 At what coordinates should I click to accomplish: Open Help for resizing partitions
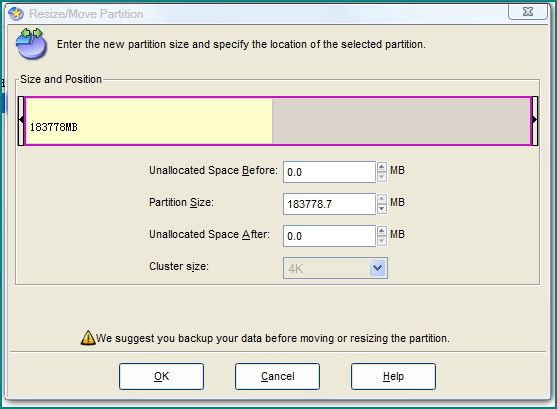[x=393, y=376]
